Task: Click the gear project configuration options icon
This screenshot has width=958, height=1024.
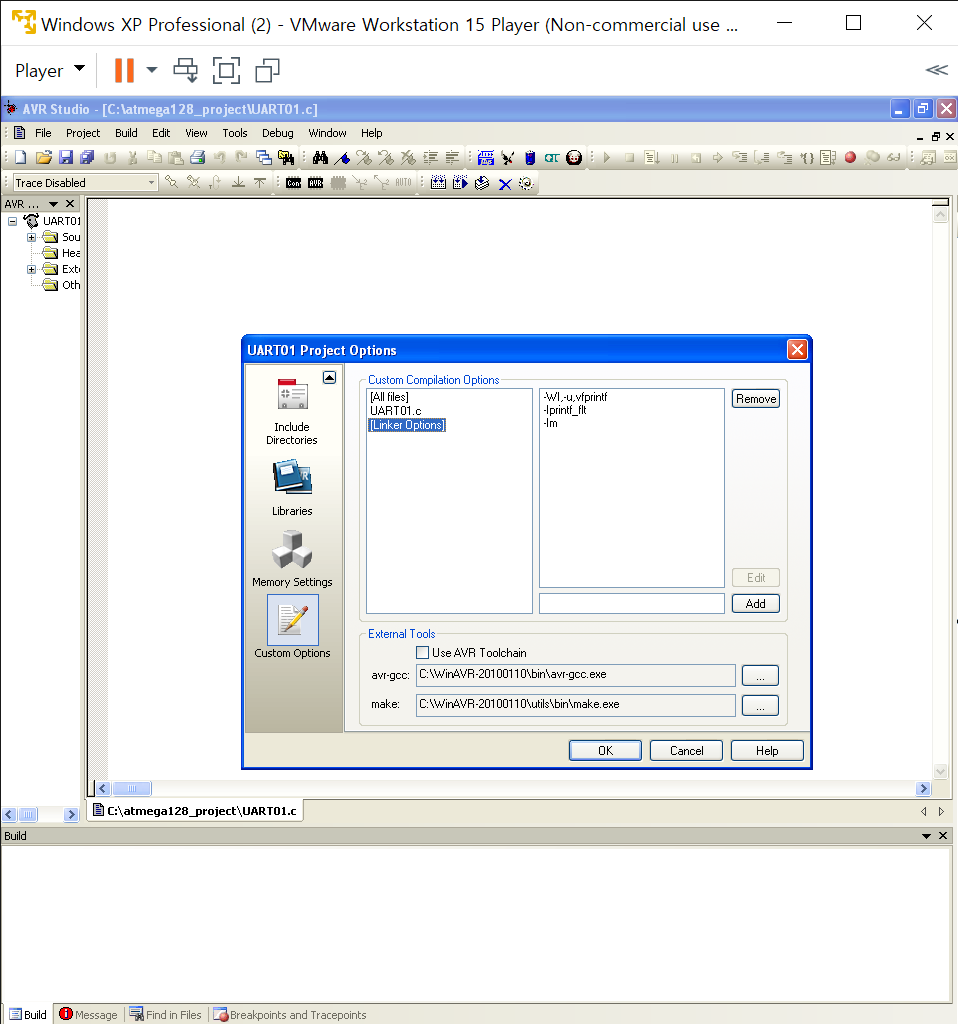Action: point(526,184)
